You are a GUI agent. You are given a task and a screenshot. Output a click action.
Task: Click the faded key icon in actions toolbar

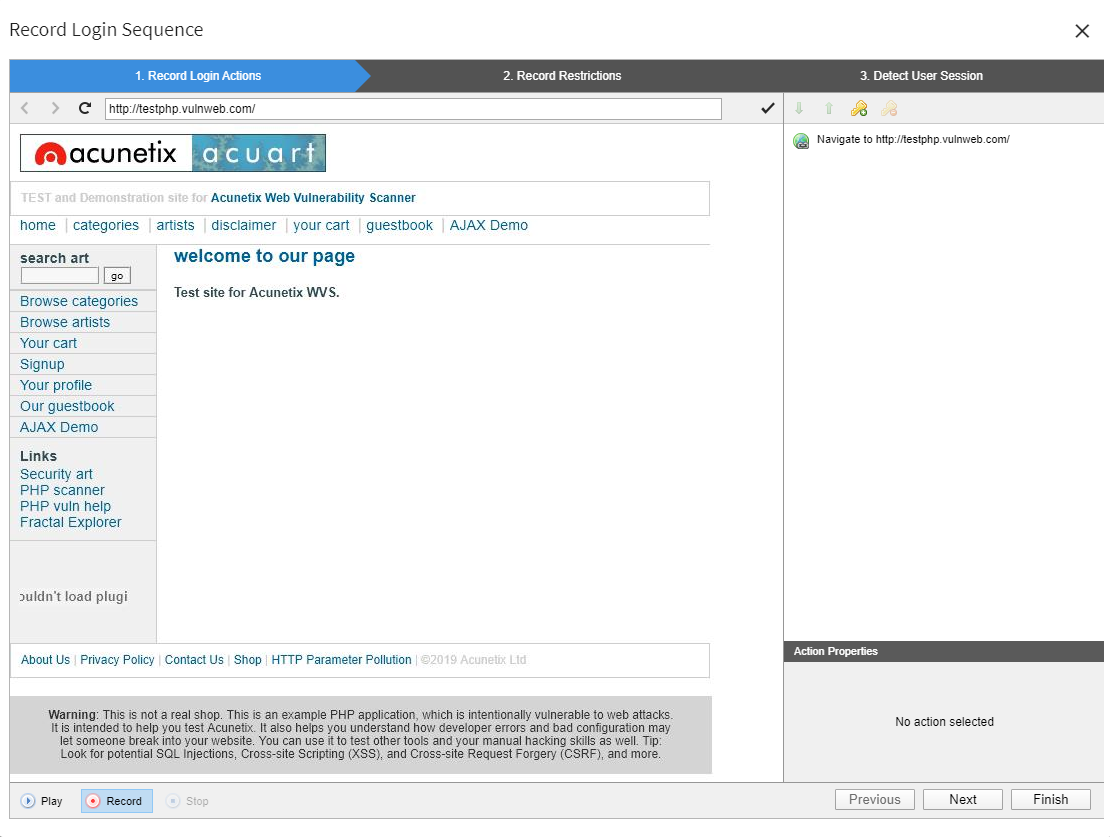pyautogui.click(x=889, y=108)
